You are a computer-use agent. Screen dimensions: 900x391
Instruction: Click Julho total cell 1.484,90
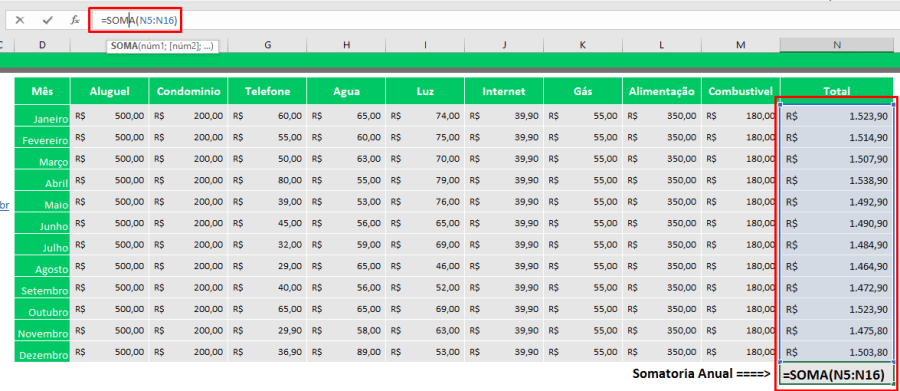click(837, 244)
